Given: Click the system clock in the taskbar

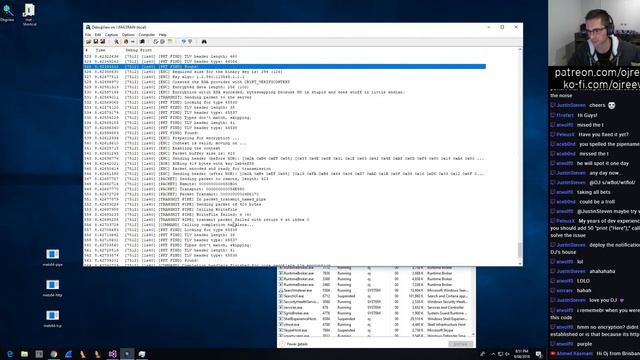Looking at the screenshot, I should click(522, 353).
